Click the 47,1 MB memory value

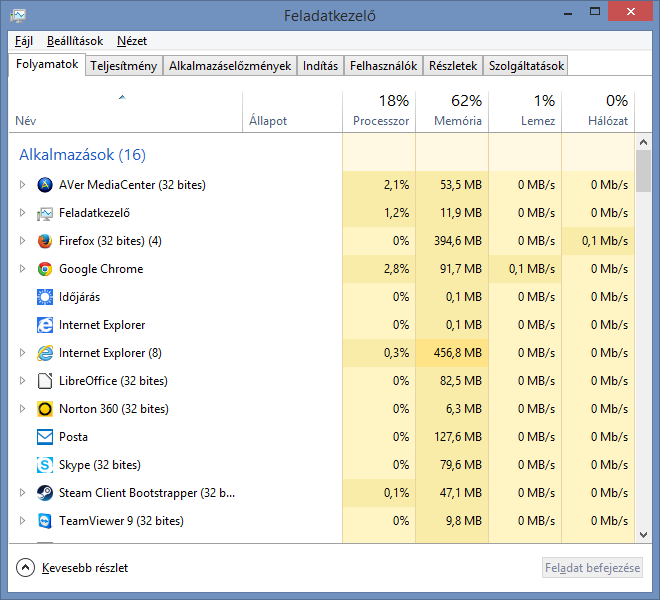click(460, 493)
